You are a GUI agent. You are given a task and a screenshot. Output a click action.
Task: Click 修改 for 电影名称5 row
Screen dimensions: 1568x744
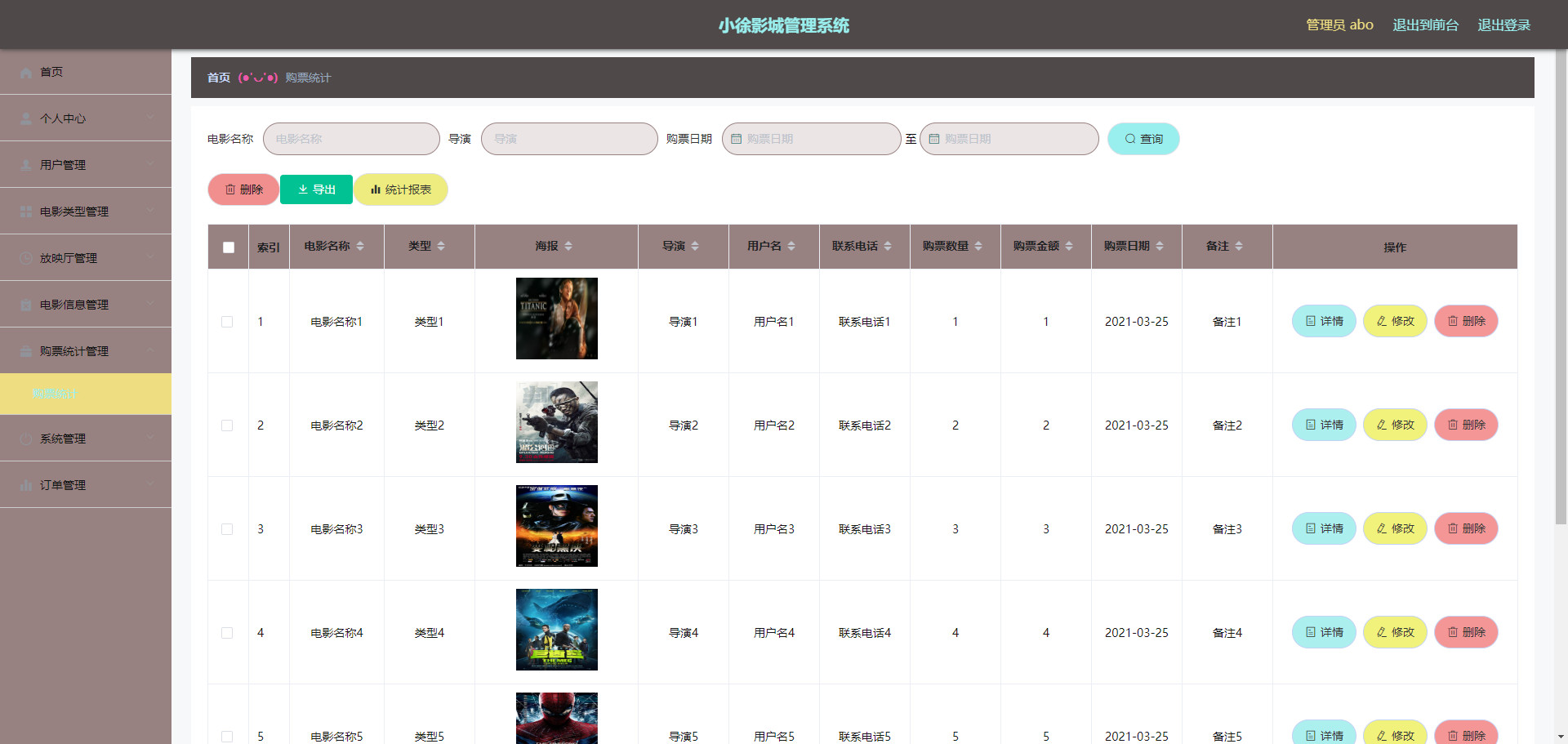coord(1395,732)
